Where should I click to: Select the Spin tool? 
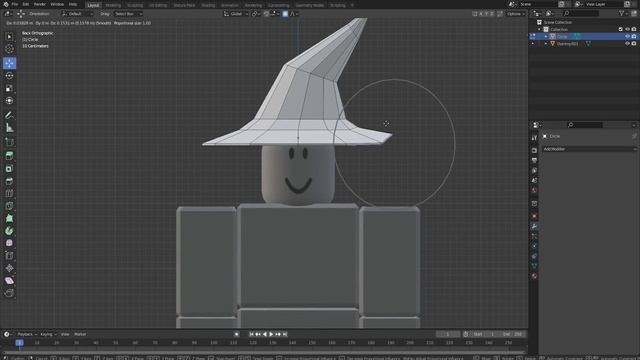(9, 231)
